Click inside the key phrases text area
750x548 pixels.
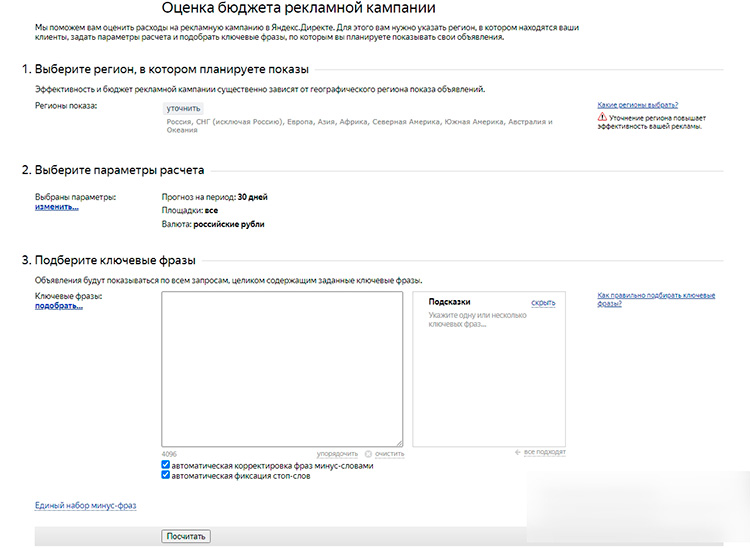[282, 369]
